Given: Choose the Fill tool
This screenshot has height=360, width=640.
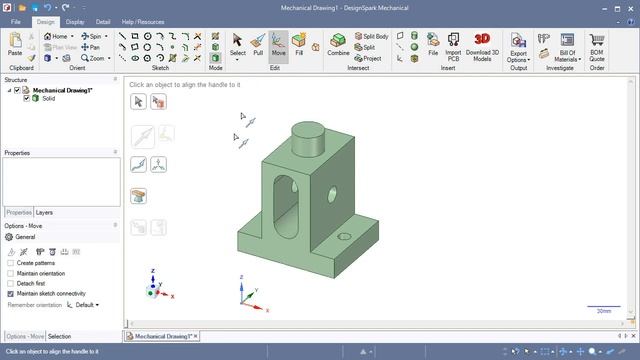Looking at the screenshot, I should pos(299,45).
